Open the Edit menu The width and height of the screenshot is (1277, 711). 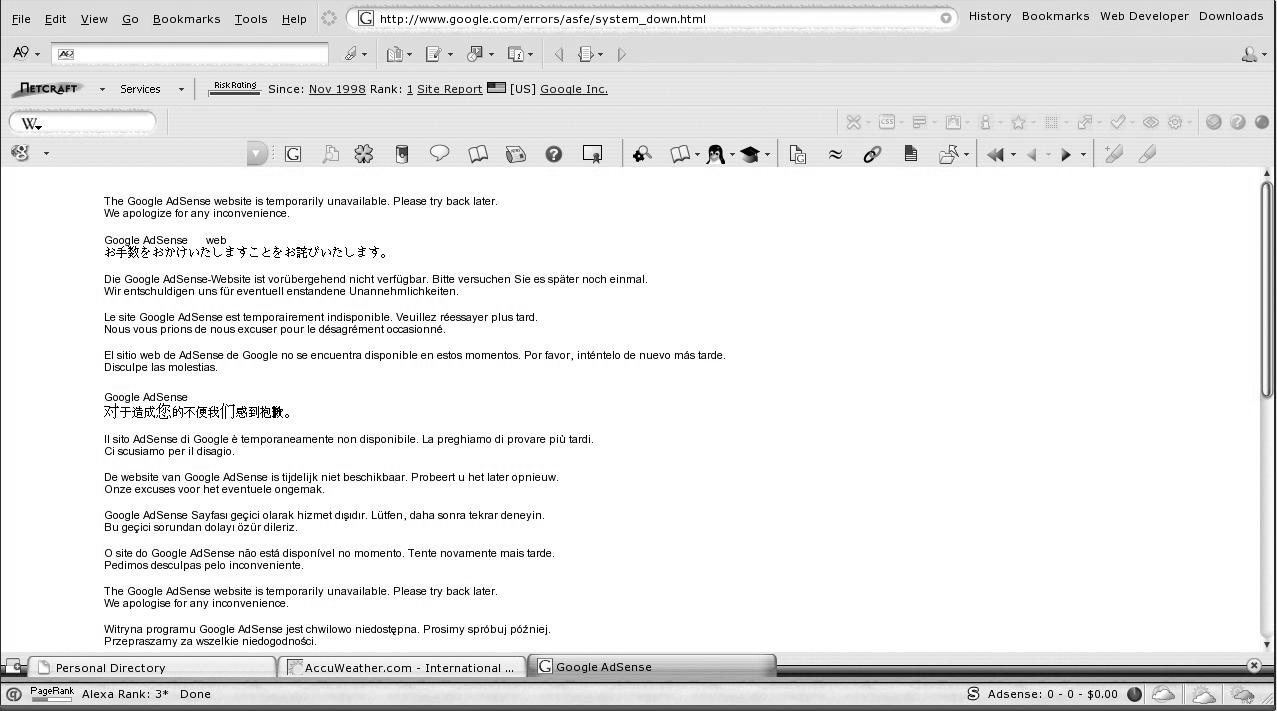tap(56, 19)
